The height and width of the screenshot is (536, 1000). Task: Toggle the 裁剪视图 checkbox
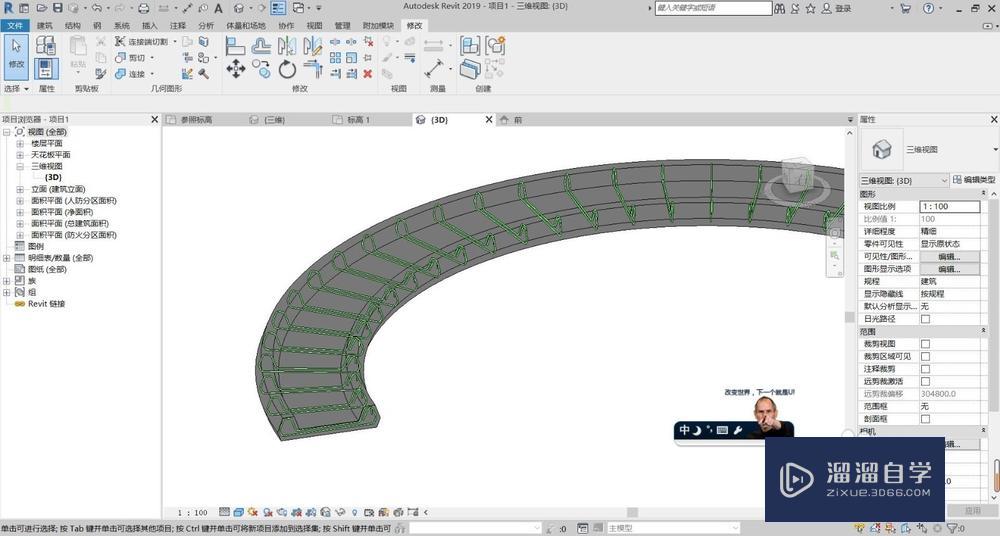[925, 344]
